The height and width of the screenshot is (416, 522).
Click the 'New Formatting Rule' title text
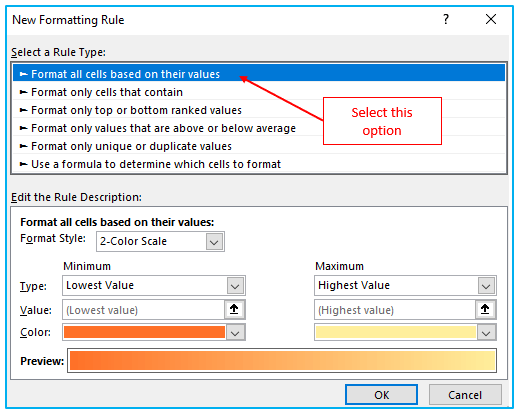(x=68, y=20)
